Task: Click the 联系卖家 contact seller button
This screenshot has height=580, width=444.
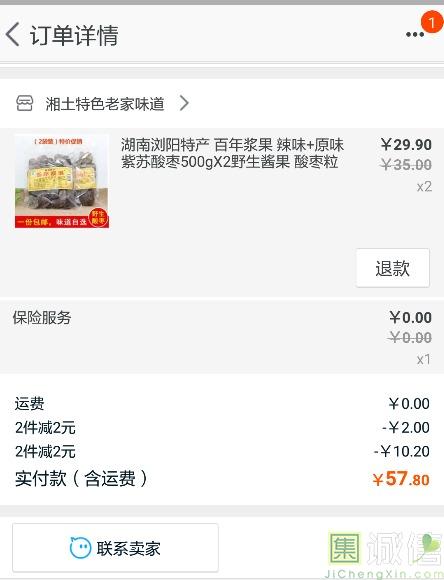Action: pyautogui.click(x=115, y=548)
